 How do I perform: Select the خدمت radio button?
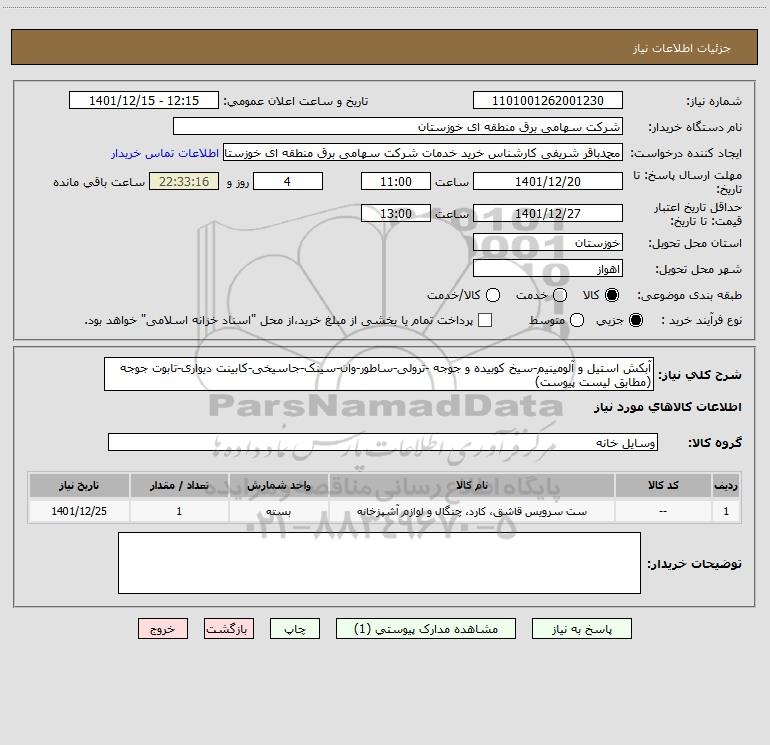point(560,295)
